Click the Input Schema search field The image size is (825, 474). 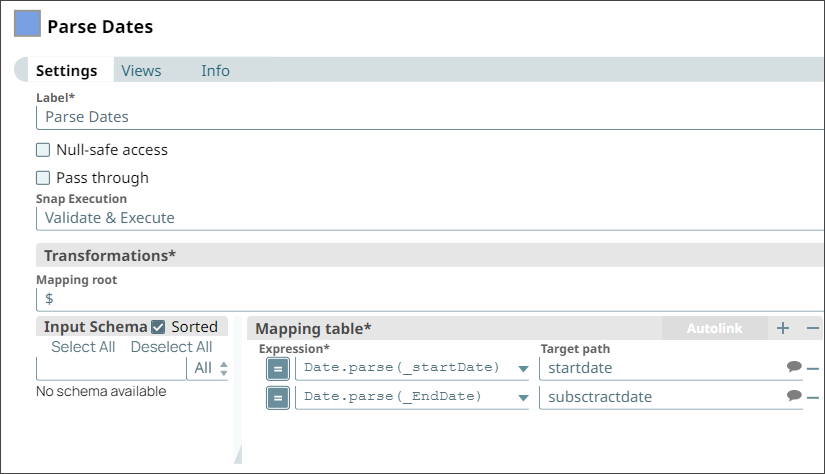(x=111, y=368)
